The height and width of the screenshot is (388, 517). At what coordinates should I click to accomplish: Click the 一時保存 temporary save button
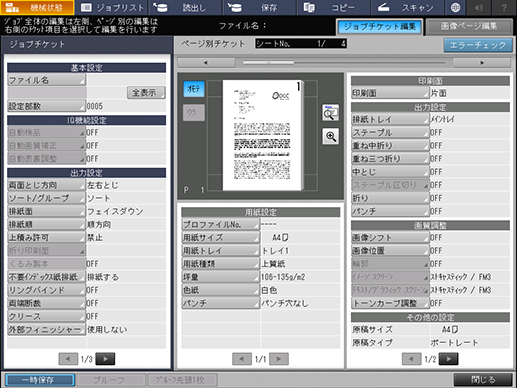(x=40, y=380)
